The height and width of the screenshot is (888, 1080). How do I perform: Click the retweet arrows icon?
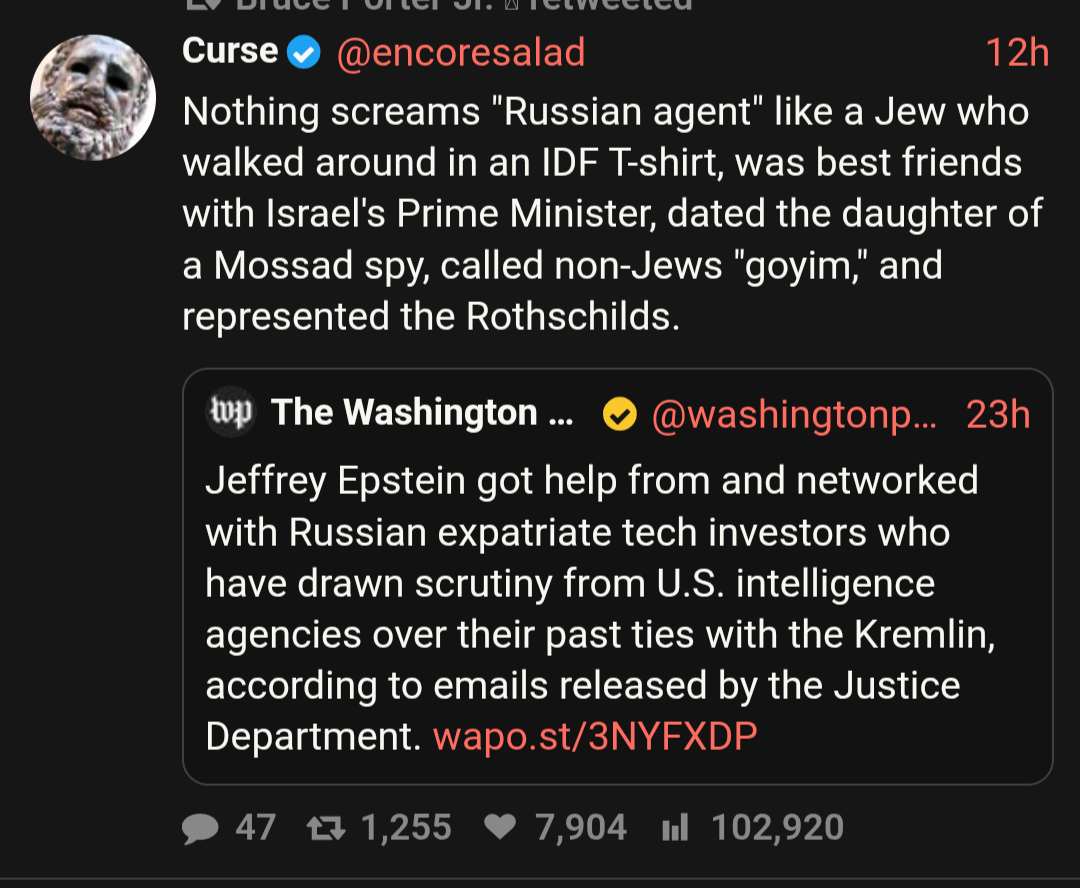(324, 828)
